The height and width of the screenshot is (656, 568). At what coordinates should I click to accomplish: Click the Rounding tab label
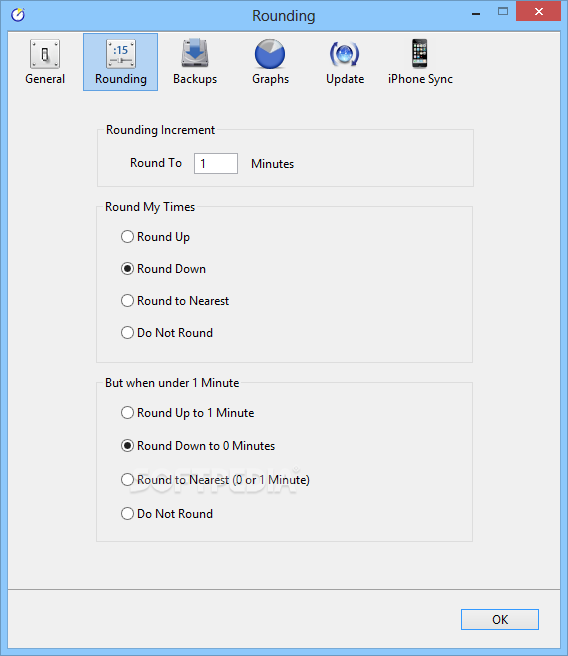tap(120, 79)
